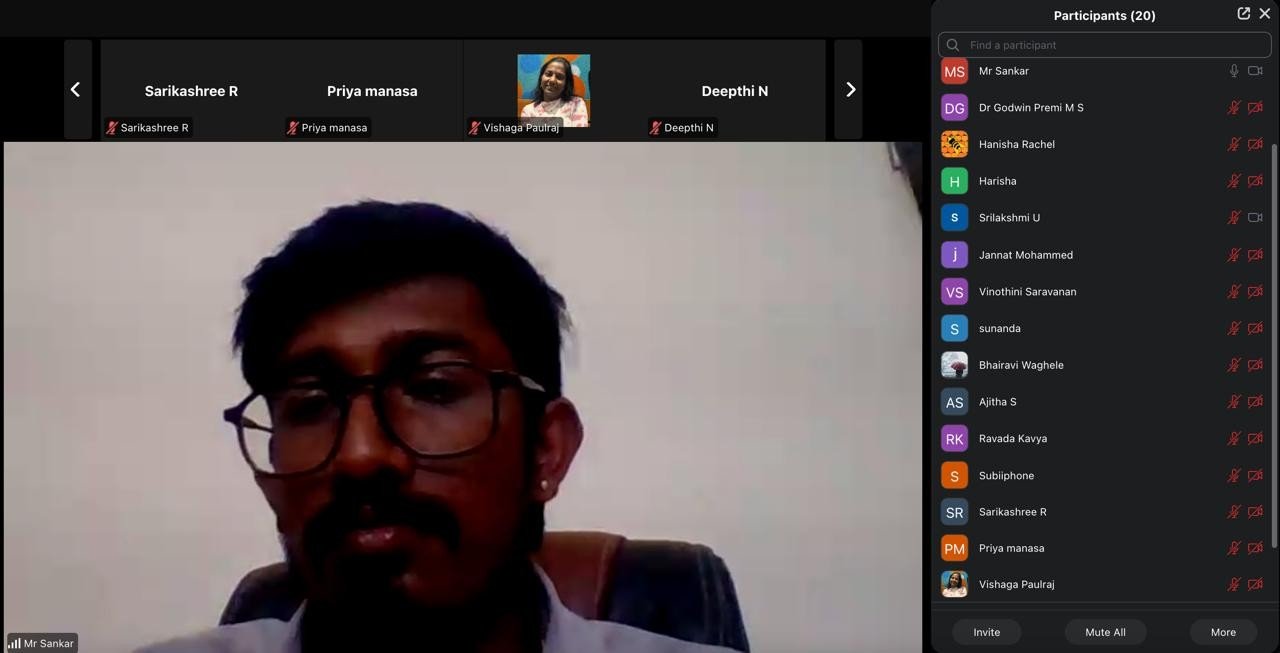Select Priya manasa's gallery tile
This screenshot has height=653, width=1280.
tap(372, 89)
